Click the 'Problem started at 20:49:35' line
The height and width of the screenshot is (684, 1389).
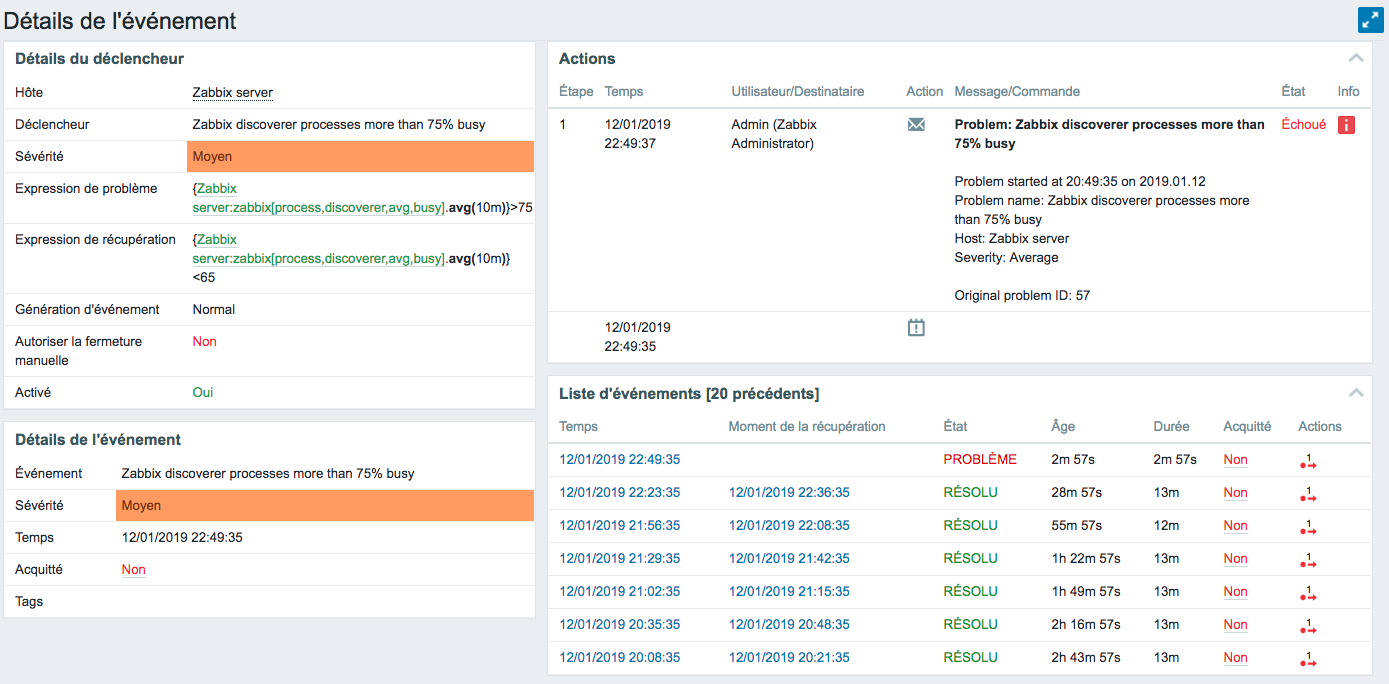pyautogui.click(x=1080, y=182)
